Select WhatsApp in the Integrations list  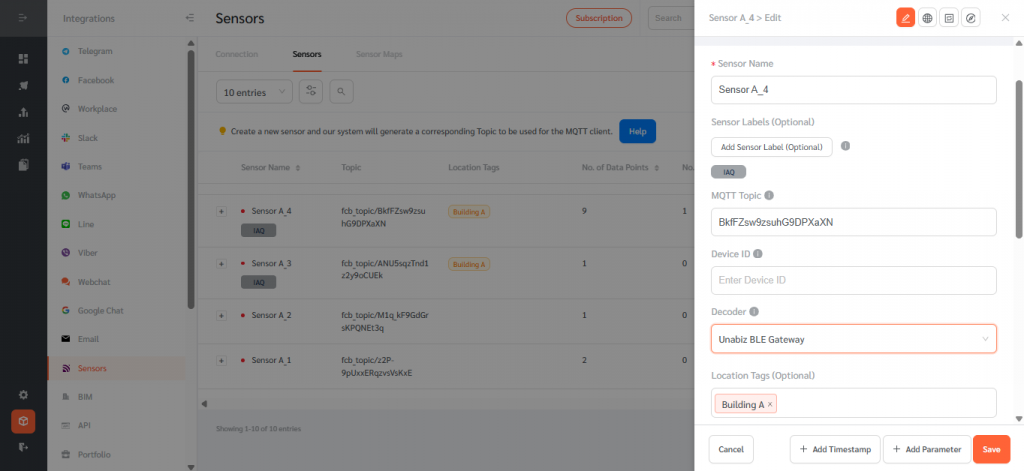[x=97, y=196]
